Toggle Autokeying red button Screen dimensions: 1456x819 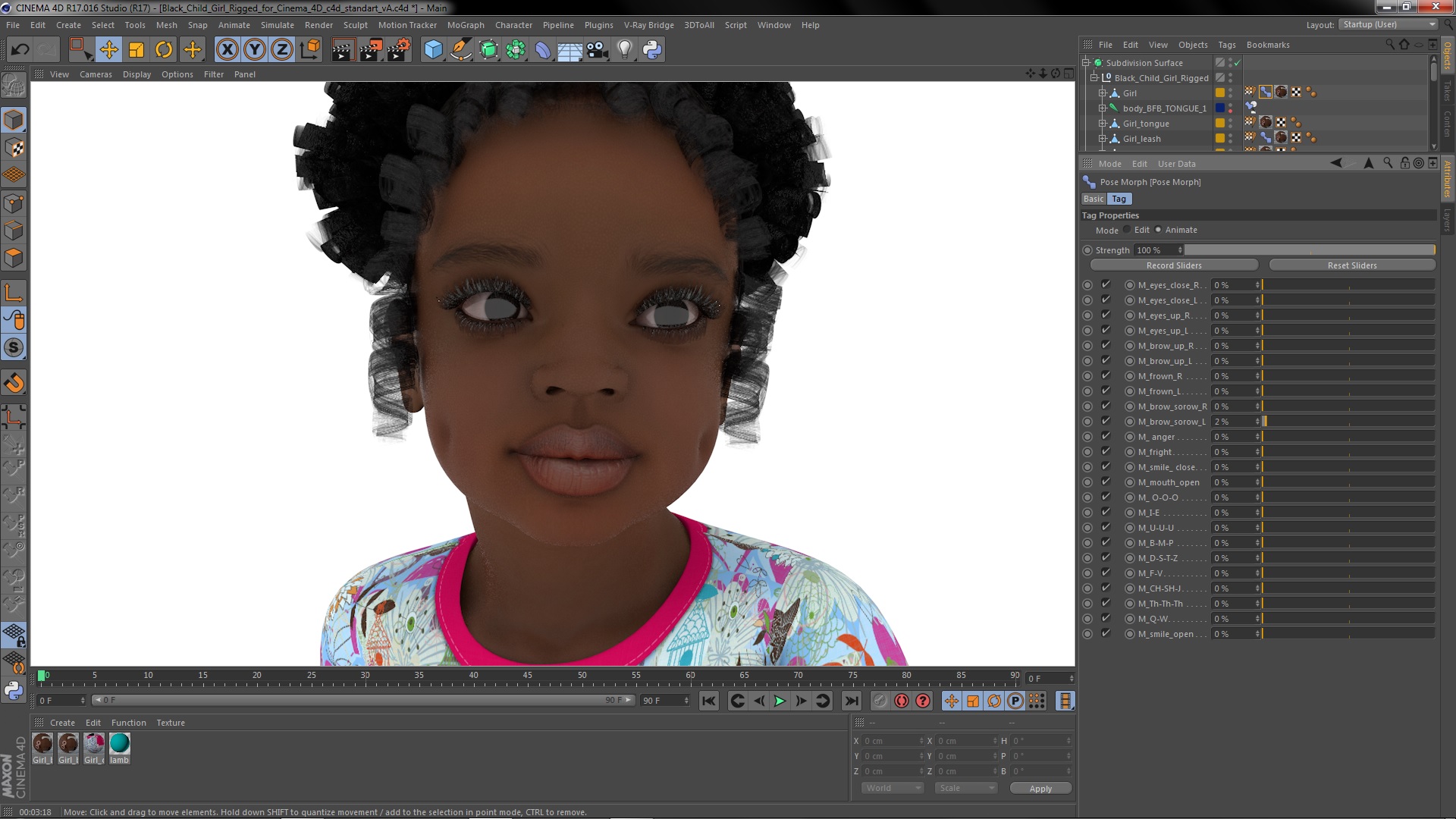coord(901,701)
